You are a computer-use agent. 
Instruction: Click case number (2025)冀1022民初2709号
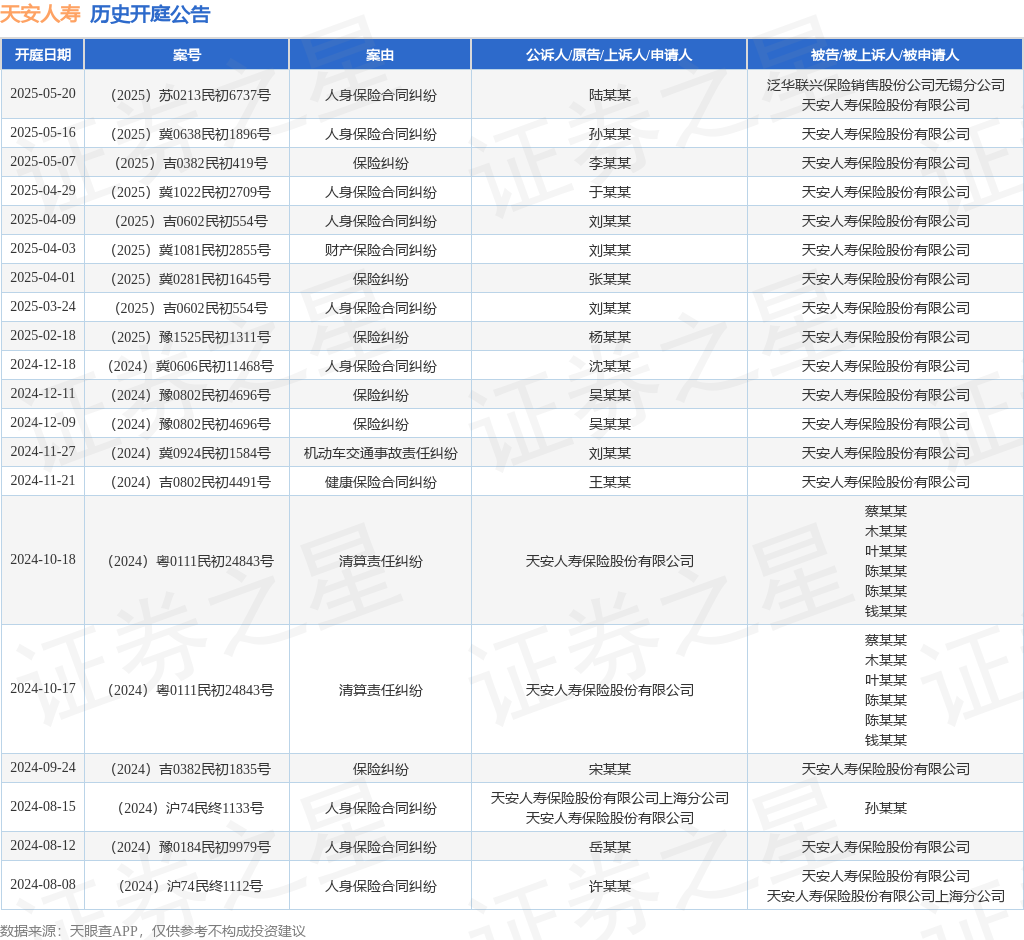pos(187,192)
